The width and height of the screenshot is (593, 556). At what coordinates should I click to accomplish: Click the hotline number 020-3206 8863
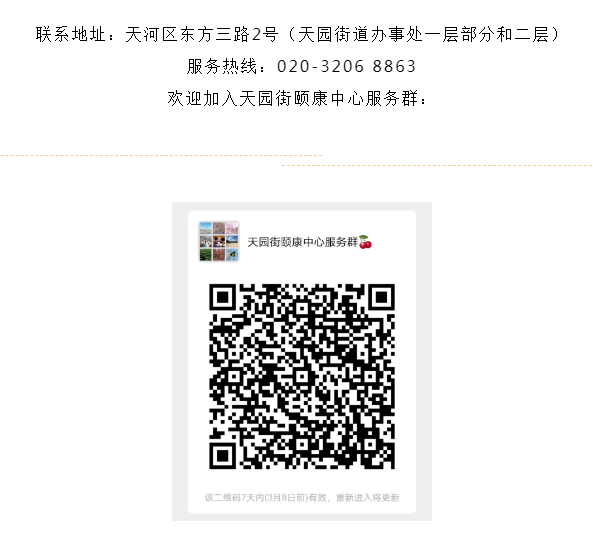[x=346, y=66]
